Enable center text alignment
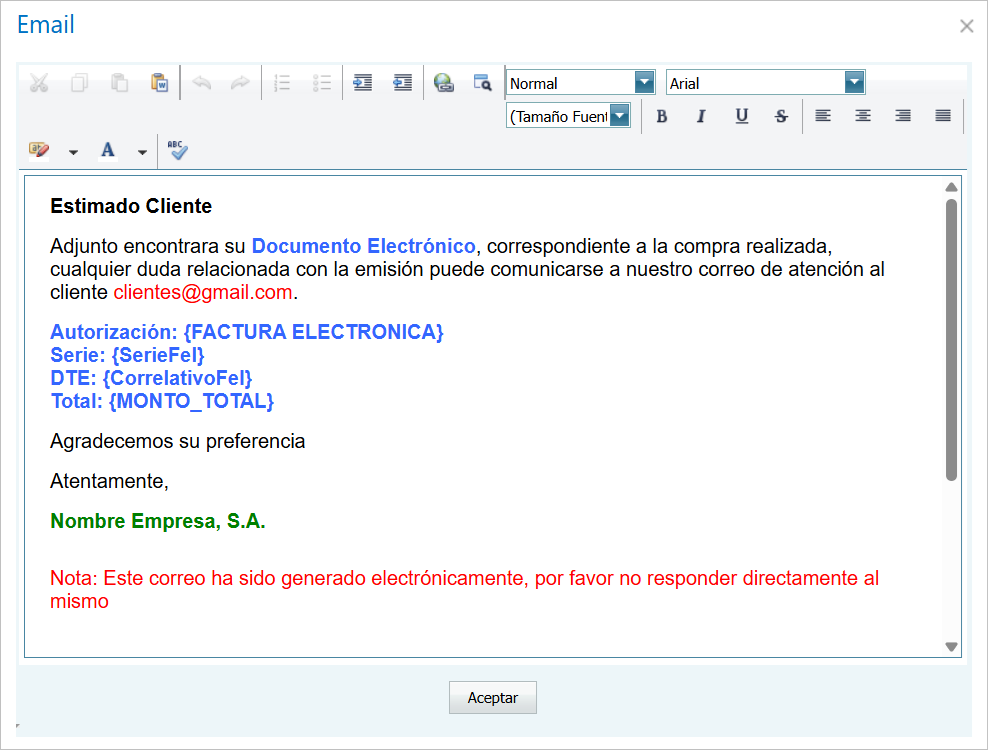988x750 pixels. click(x=862, y=116)
